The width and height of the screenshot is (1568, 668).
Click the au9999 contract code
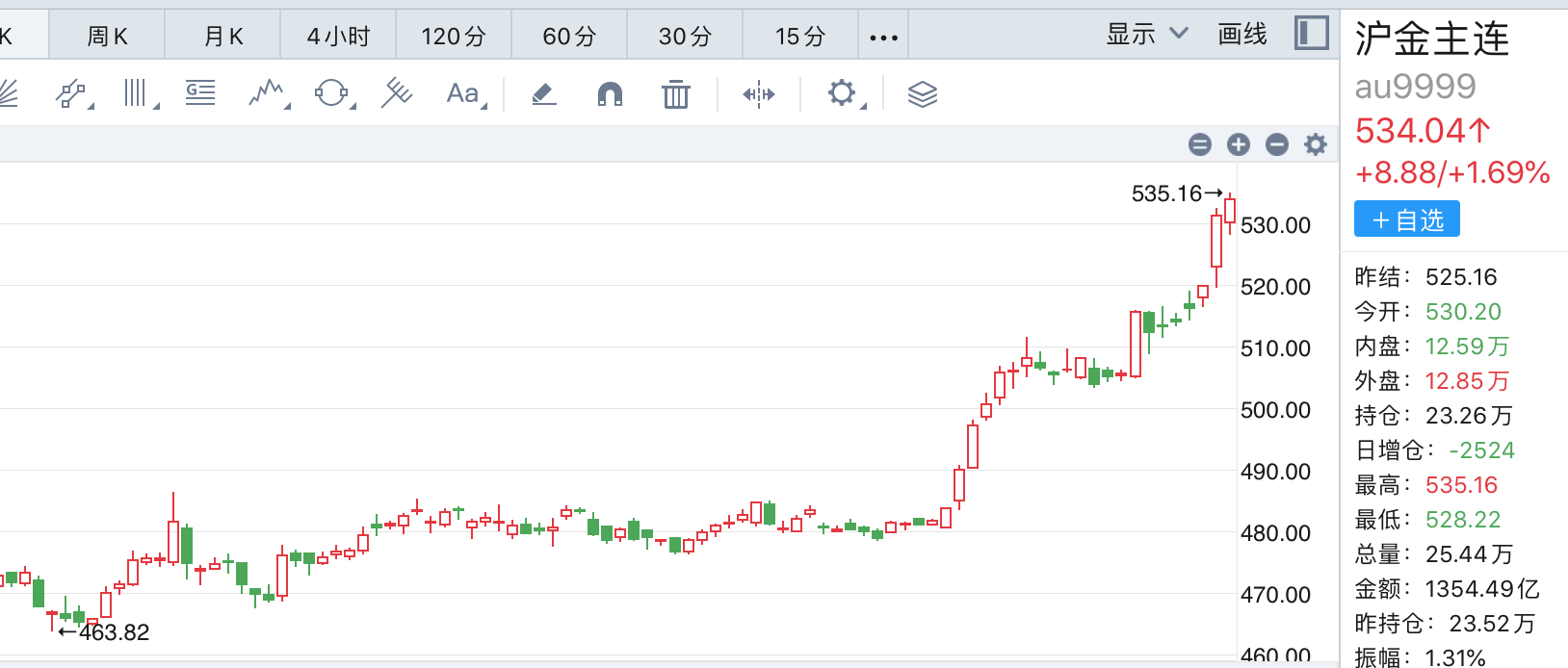click(1415, 87)
